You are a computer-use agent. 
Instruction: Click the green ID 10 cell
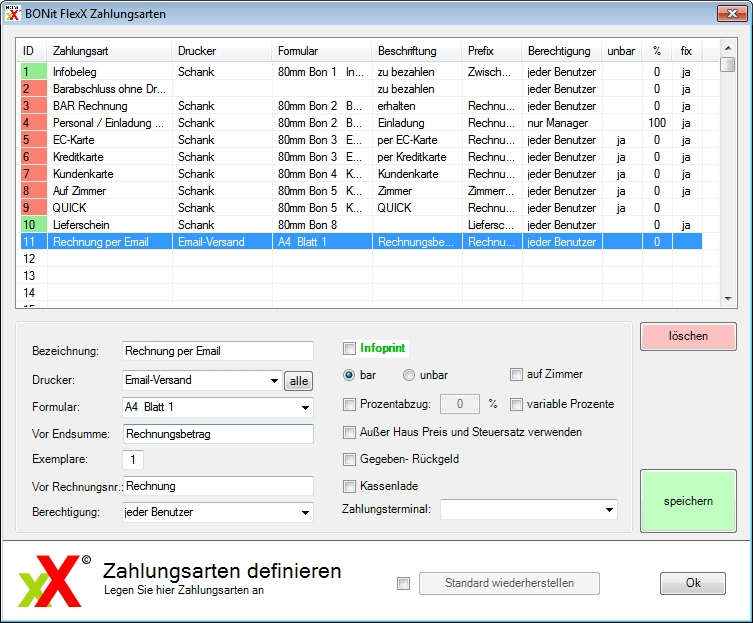pyautogui.click(x=33, y=225)
